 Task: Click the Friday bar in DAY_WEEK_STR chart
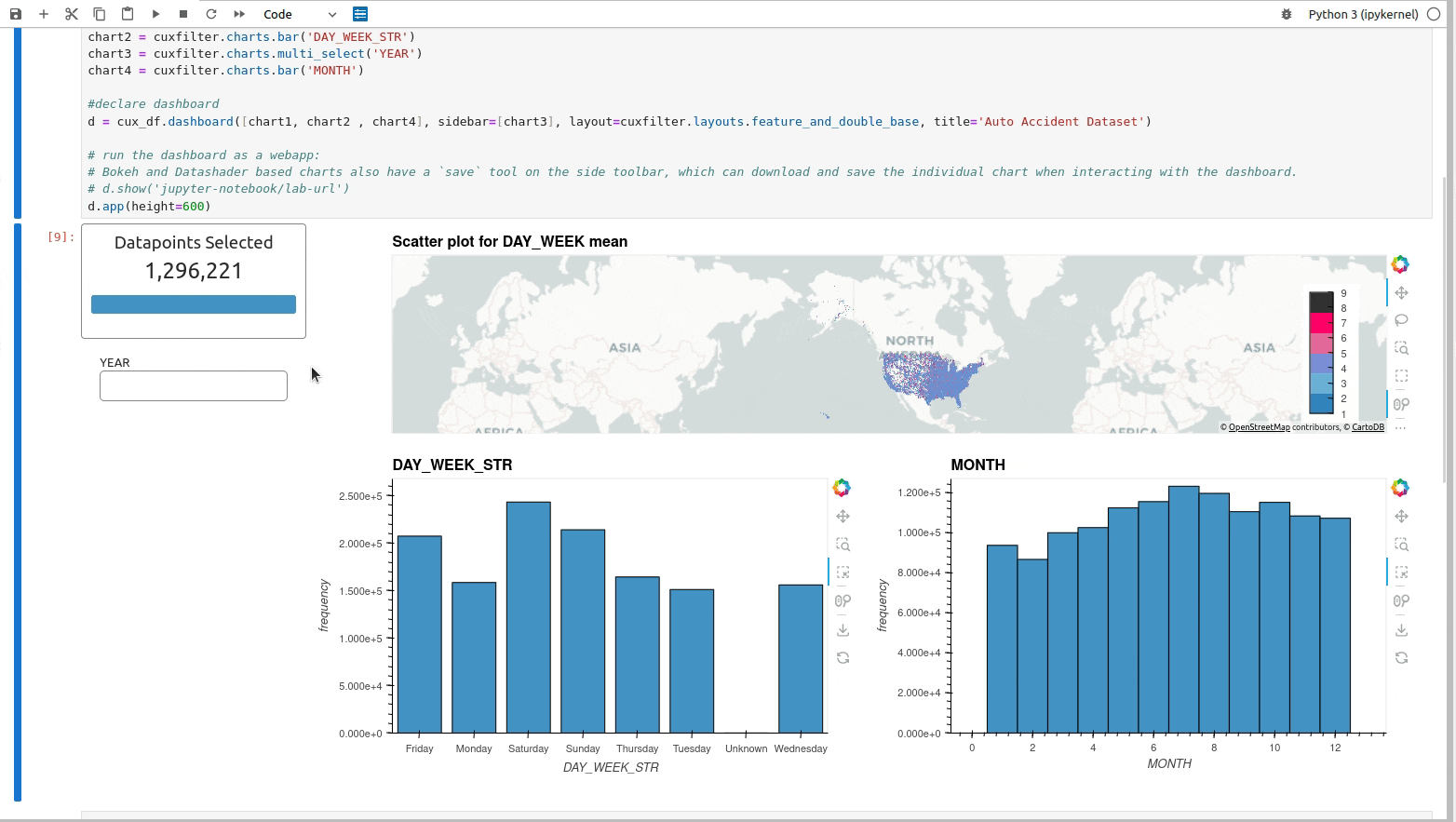click(419, 633)
